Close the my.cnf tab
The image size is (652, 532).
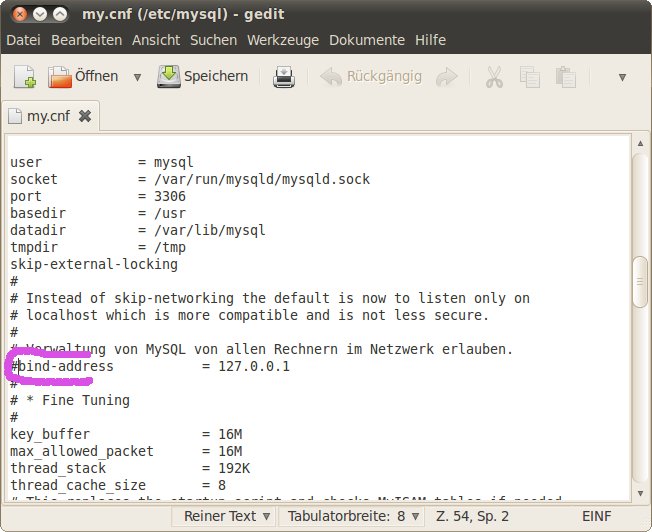click(85, 116)
